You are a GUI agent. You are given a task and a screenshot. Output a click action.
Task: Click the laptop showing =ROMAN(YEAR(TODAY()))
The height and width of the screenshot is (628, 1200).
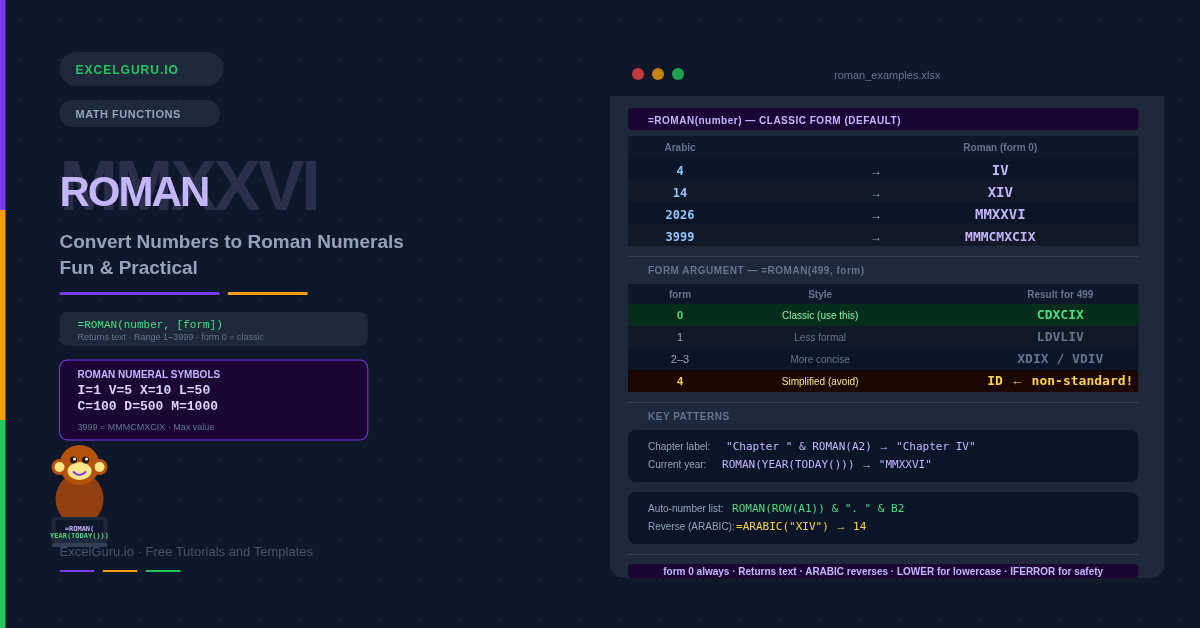click(x=79, y=531)
